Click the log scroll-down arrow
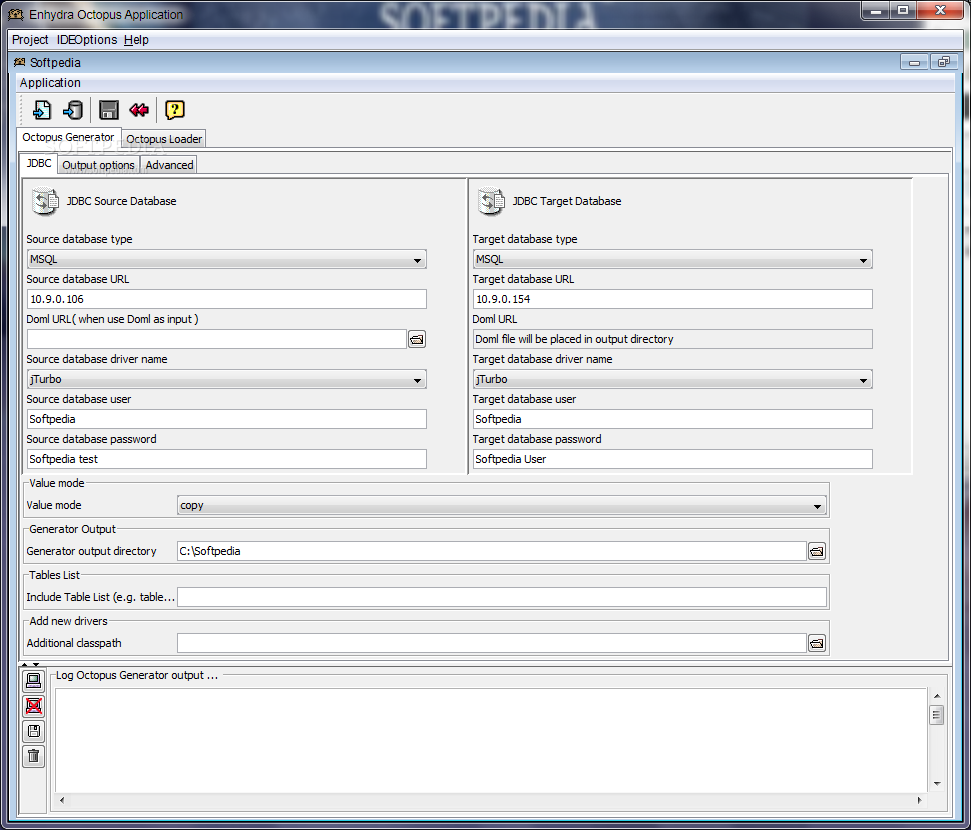 tap(936, 784)
